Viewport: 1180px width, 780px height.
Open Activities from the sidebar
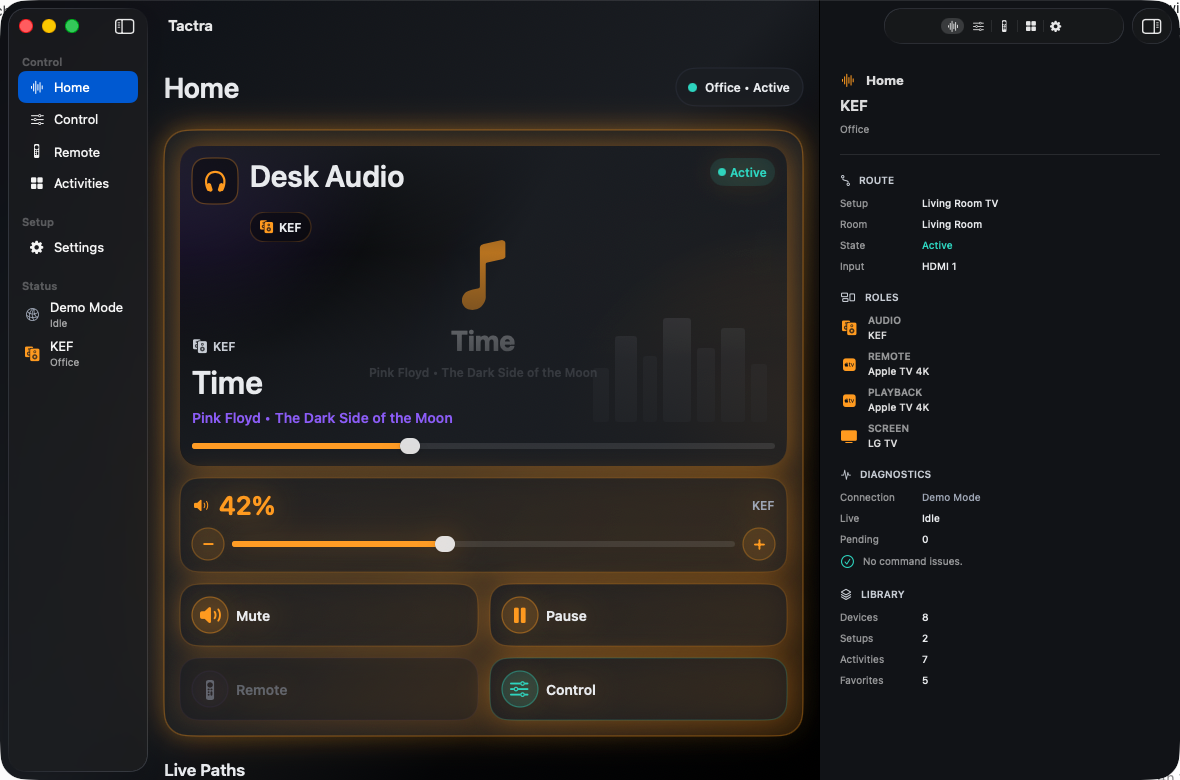(78, 184)
